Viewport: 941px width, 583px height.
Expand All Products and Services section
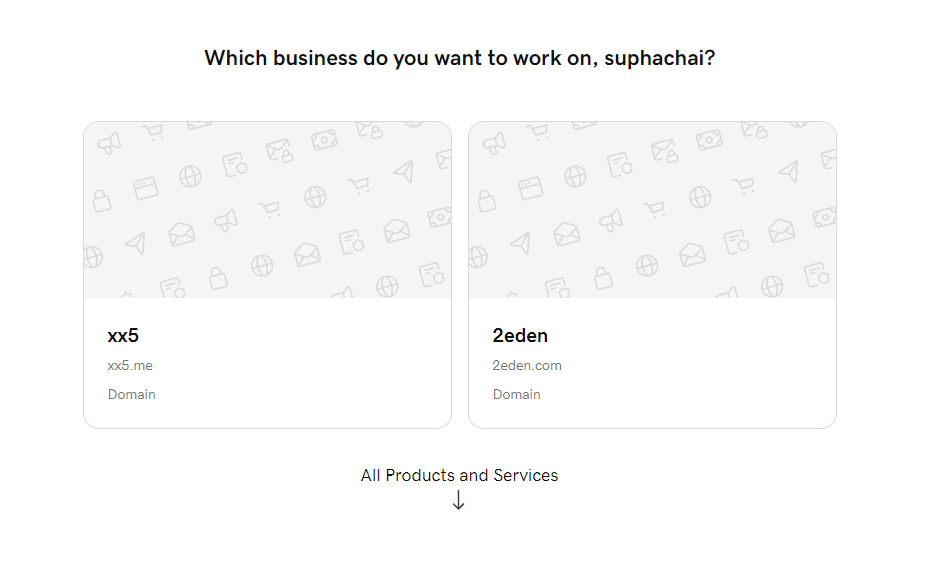tap(459, 476)
